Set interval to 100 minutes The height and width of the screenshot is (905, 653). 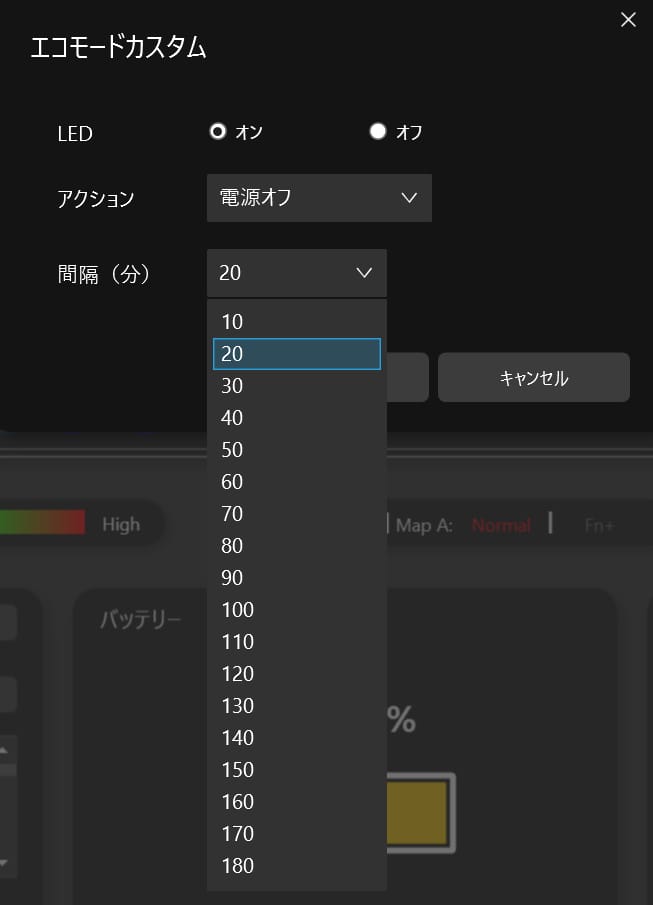point(296,610)
